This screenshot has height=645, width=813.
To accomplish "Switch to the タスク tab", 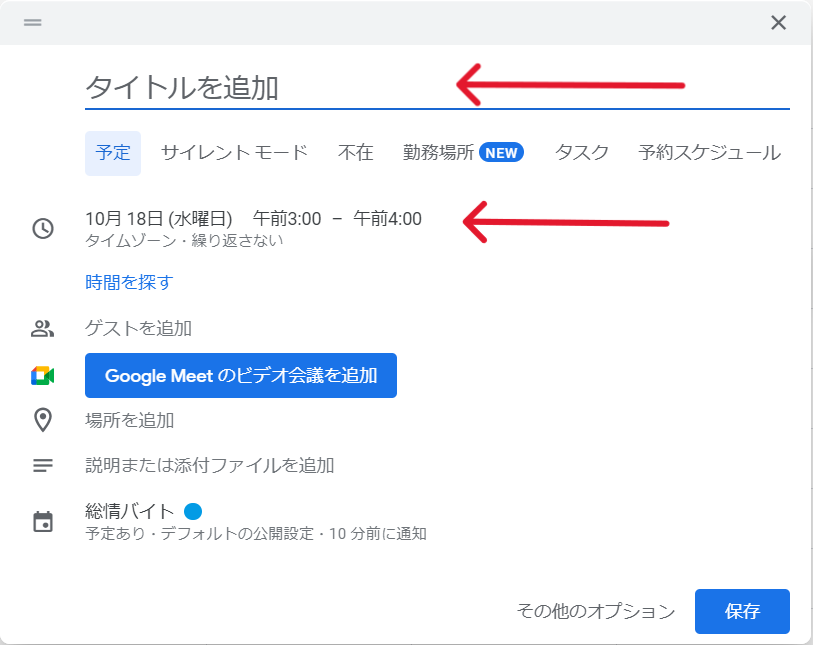I will click(581, 153).
